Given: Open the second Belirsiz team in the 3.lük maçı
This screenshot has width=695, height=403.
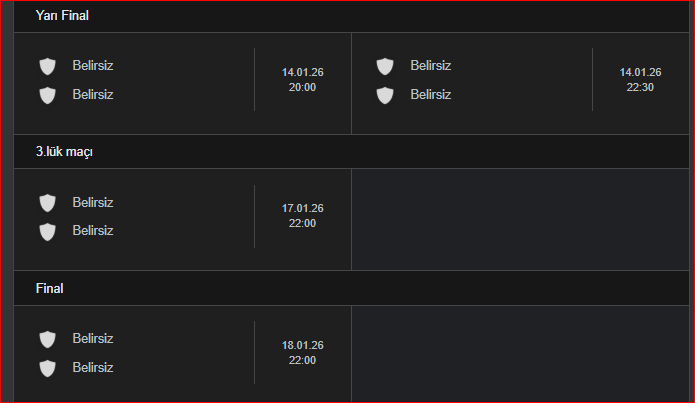Looking at the screenshot, I should coord(93,231).
